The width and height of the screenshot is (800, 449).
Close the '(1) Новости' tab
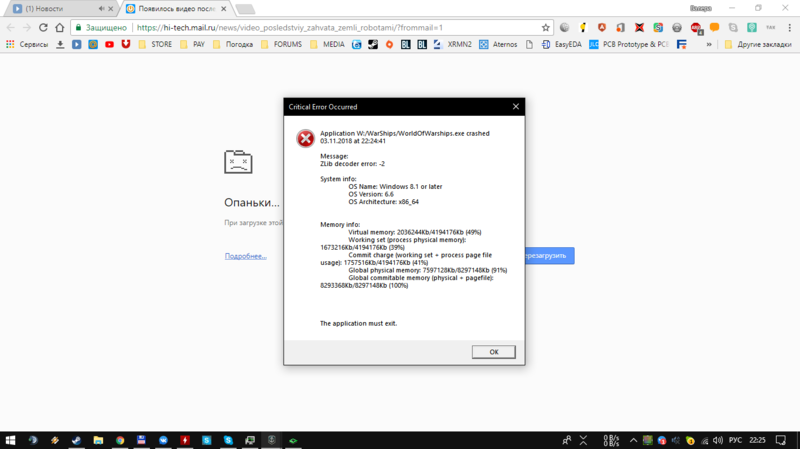tap(111, 9)
